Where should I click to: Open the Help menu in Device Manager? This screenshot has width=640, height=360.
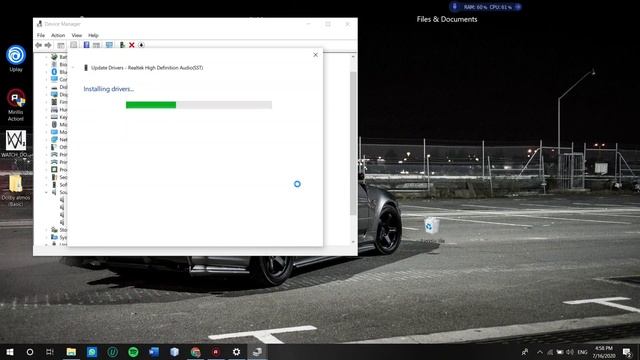pos(93,35)
